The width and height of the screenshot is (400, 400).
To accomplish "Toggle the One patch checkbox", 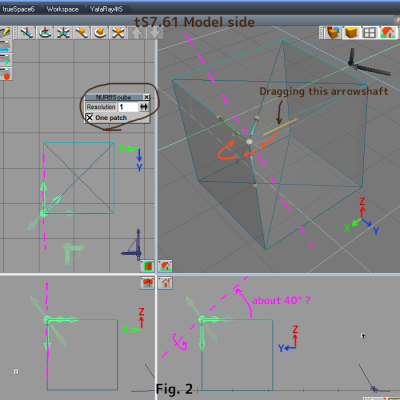I will click(x=89, y=117).
